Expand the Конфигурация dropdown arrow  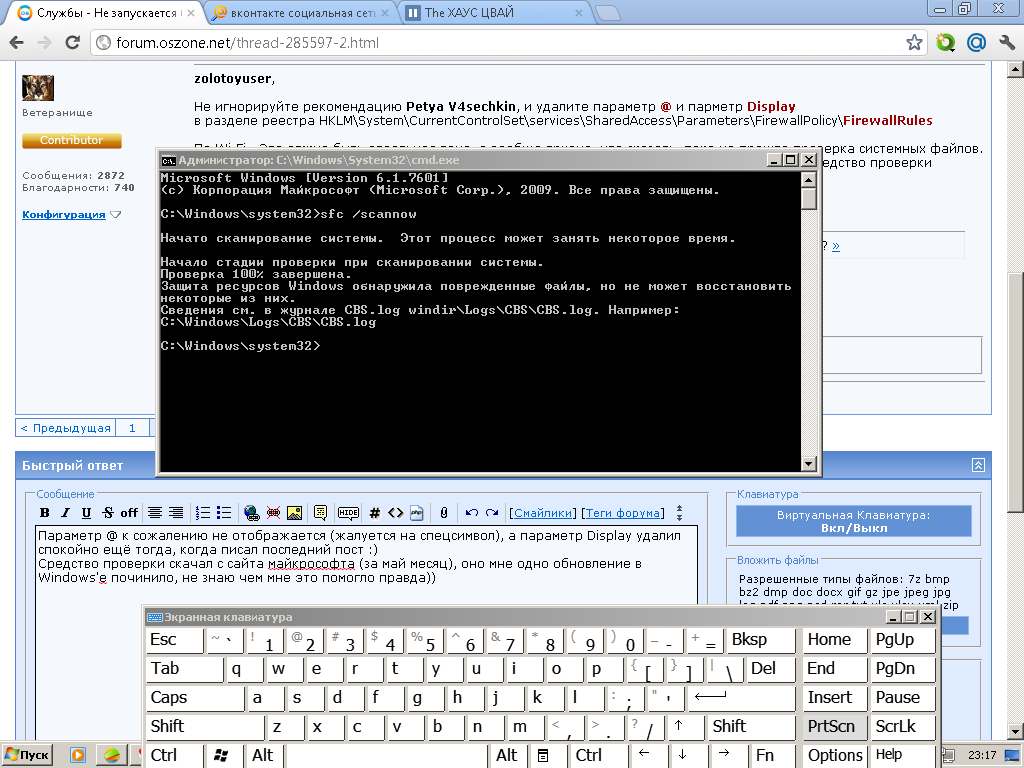[x=116, y=214]
